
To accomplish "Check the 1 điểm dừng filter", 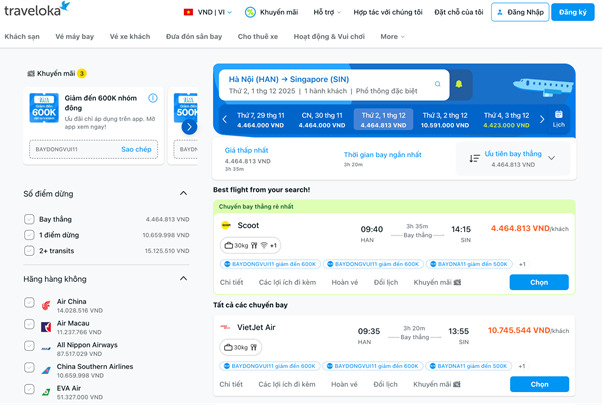I will point(29,235).
